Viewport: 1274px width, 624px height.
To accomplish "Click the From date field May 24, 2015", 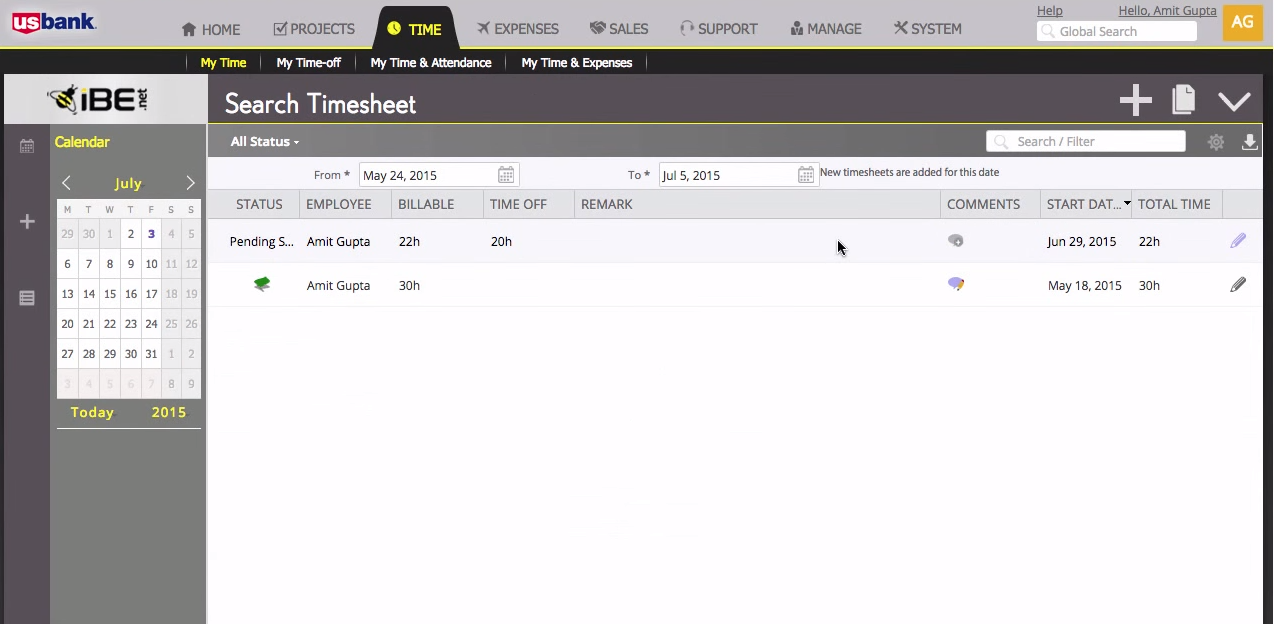I will point(439,175).
